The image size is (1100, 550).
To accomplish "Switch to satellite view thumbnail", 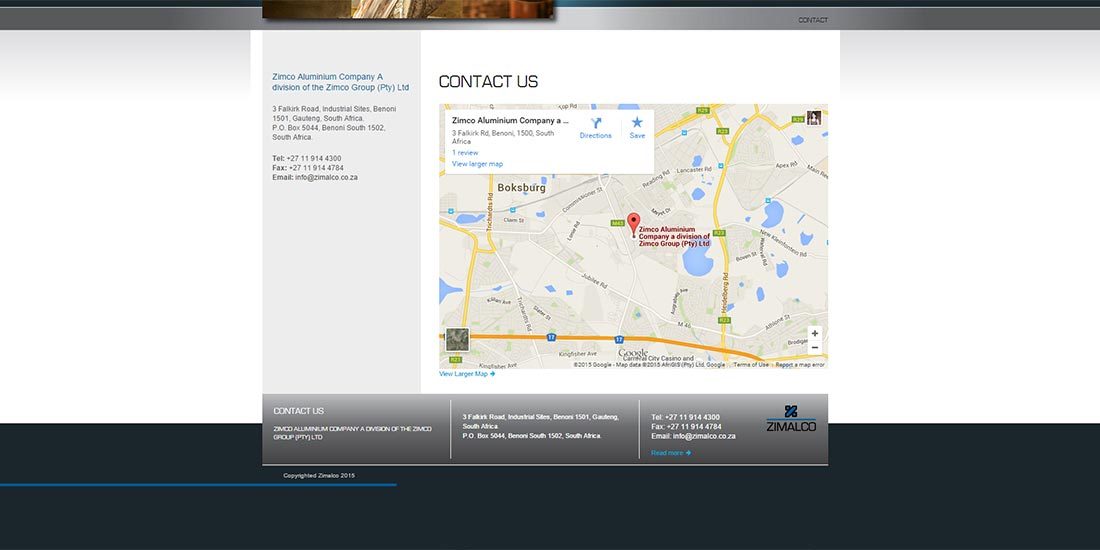I will click(x=457, y=340).
